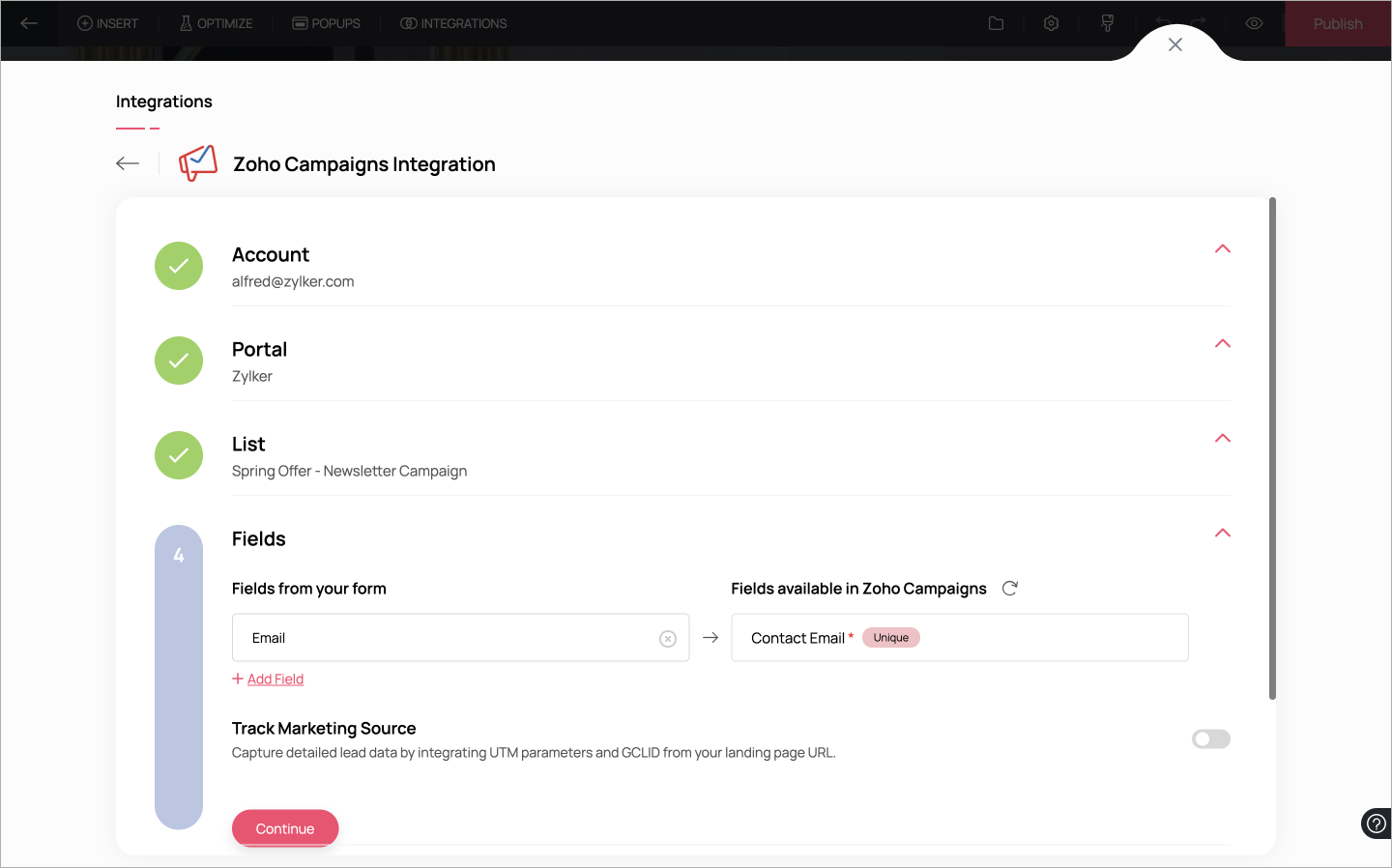Click the paint roller style icon
The image size is (1392, 868).
(1108, 23)
